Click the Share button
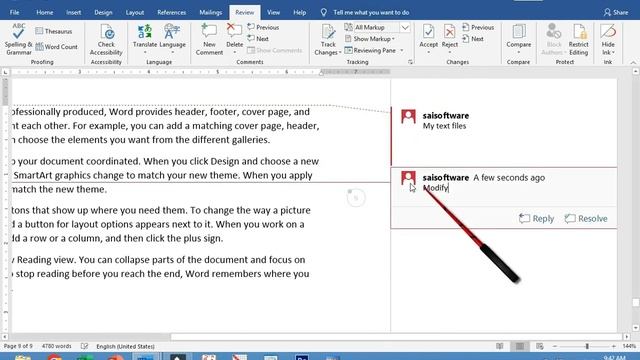Image resolution: width=640 pixels, height=360 pixels. (x=616, y=12)
